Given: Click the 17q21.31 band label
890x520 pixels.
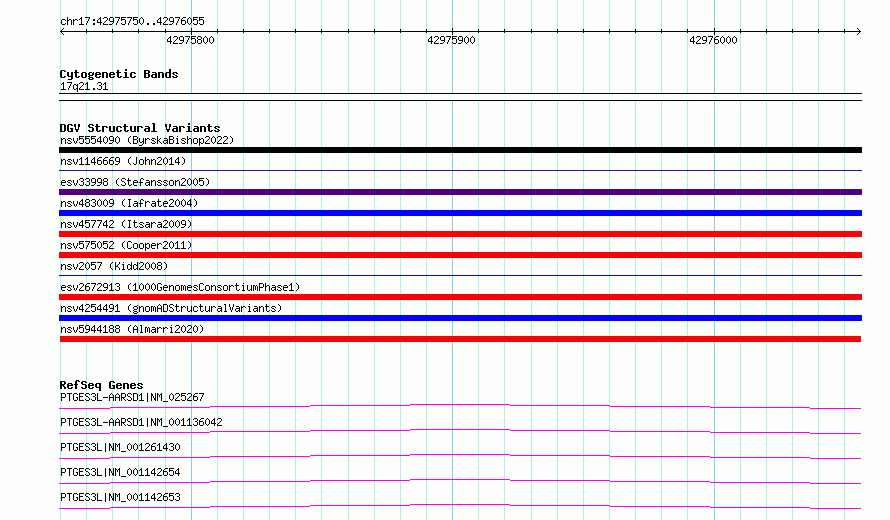Looking at the screenshot, I should pyautogui.click(x=84, y=86).
